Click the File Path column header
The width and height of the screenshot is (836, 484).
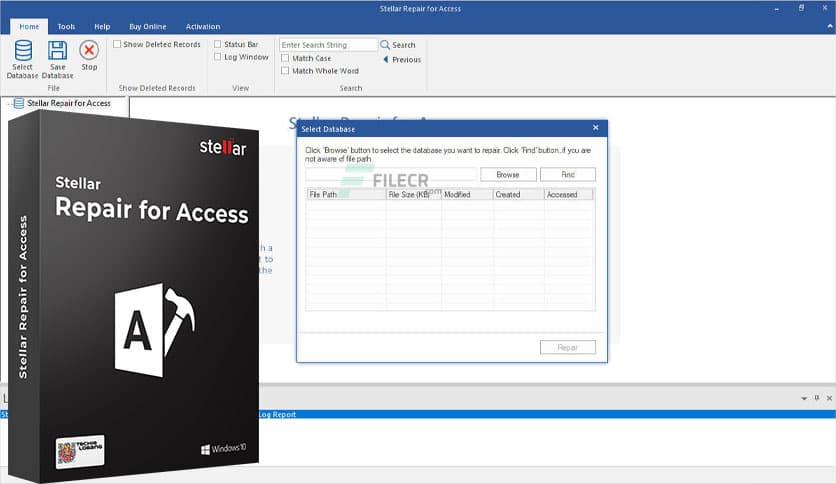click(x=345, y=195)
